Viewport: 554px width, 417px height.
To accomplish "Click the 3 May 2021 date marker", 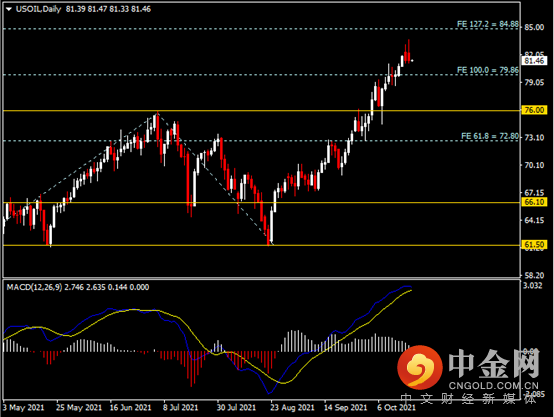I will [23, 407].
